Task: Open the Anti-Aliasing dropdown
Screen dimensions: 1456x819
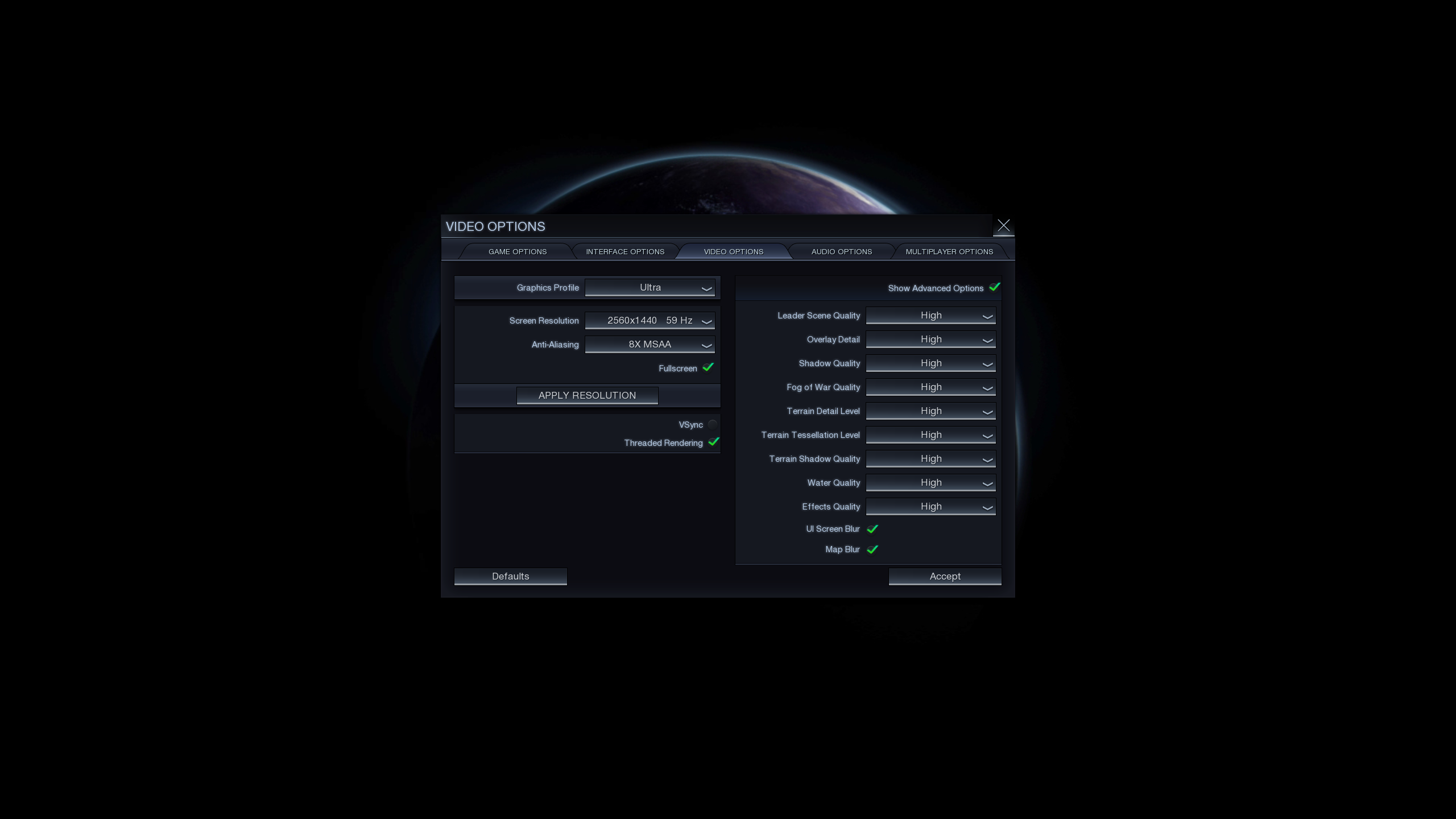Action: point(650,345)
